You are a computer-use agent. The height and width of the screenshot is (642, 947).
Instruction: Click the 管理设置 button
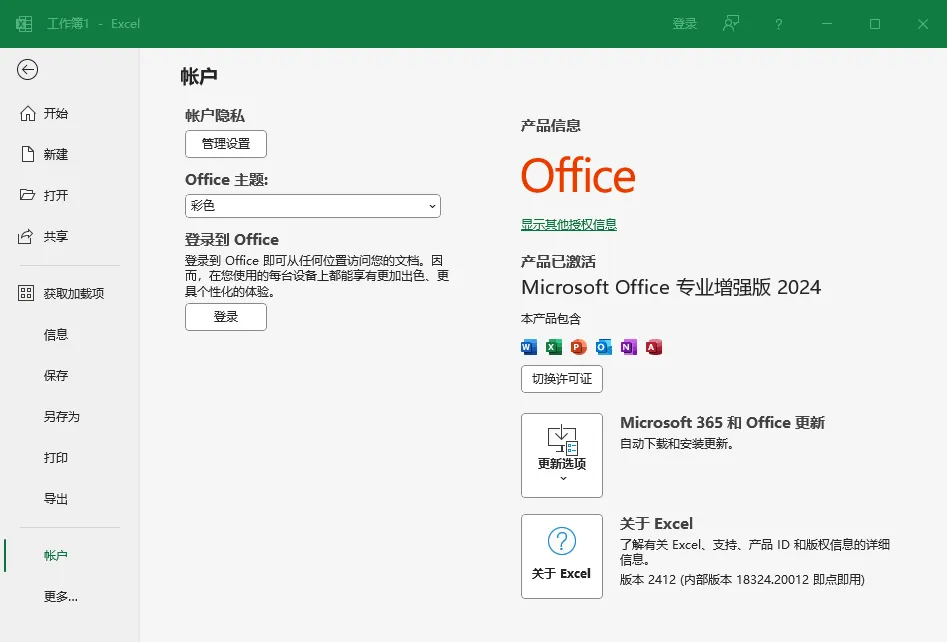(x=226, y=144)
